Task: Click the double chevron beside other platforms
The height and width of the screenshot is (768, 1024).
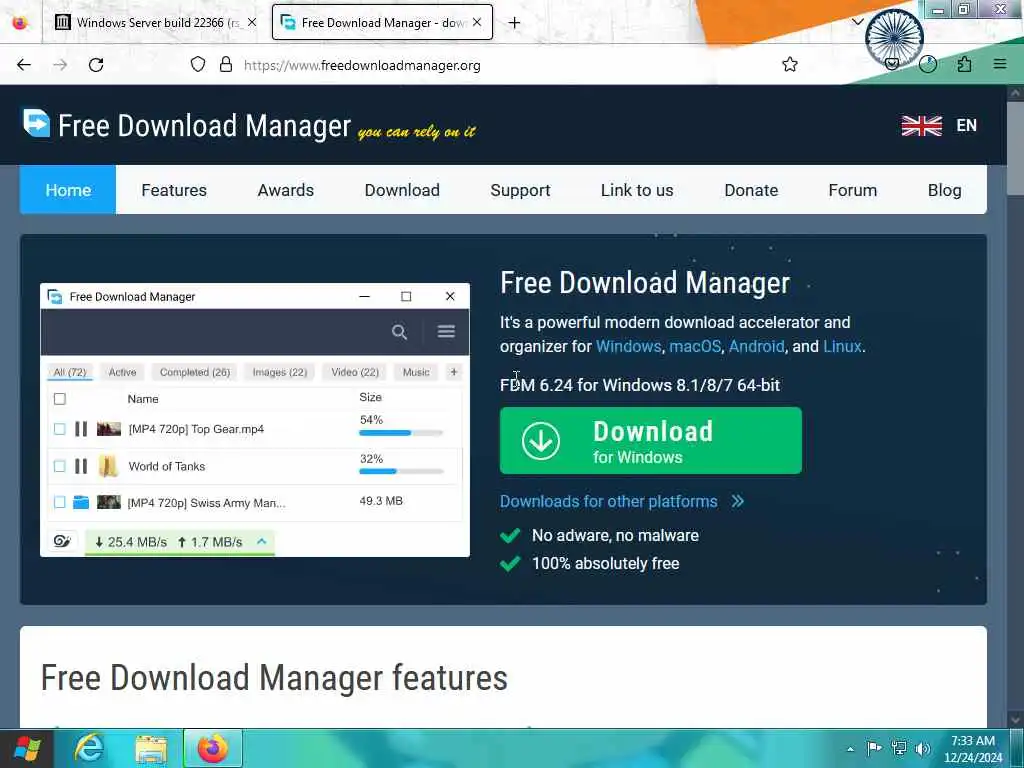Action: click(x=737, y=501)
